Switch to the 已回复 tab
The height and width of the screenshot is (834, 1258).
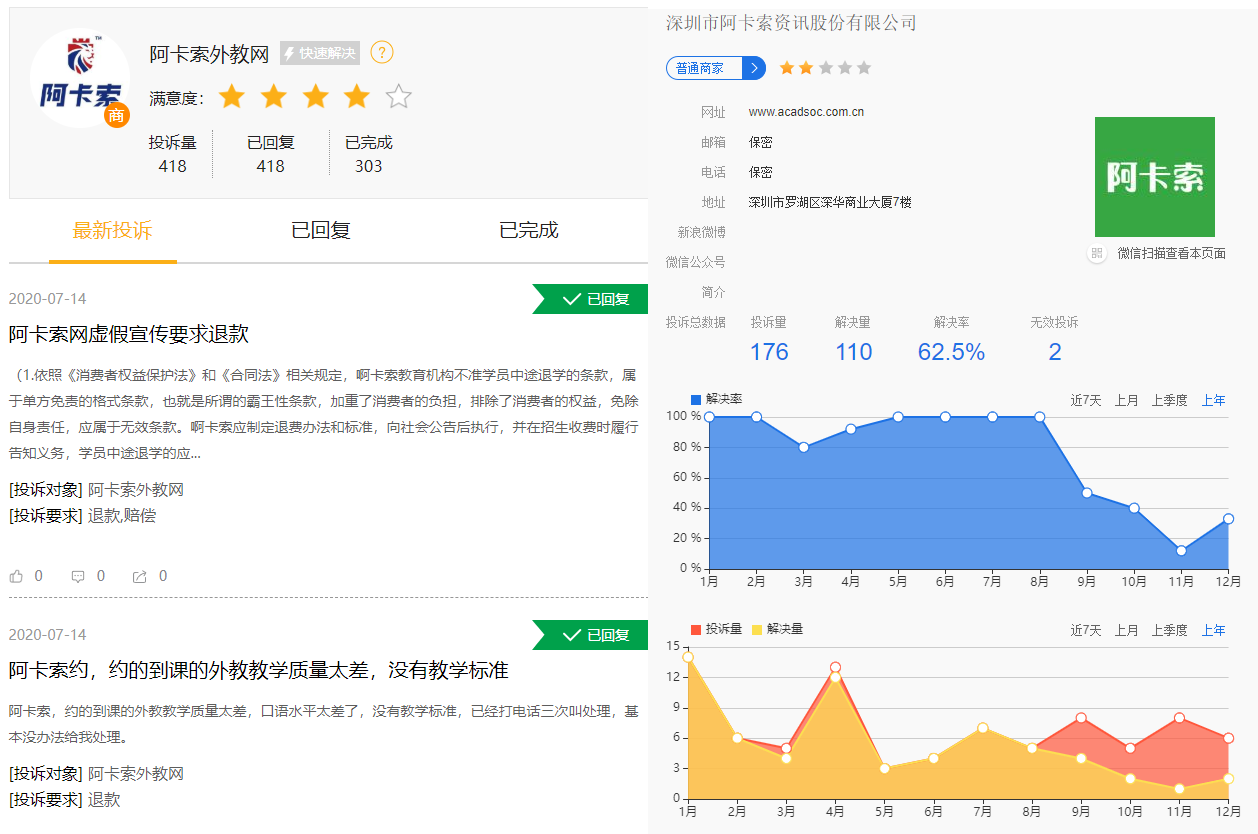[x=321, y=231]
